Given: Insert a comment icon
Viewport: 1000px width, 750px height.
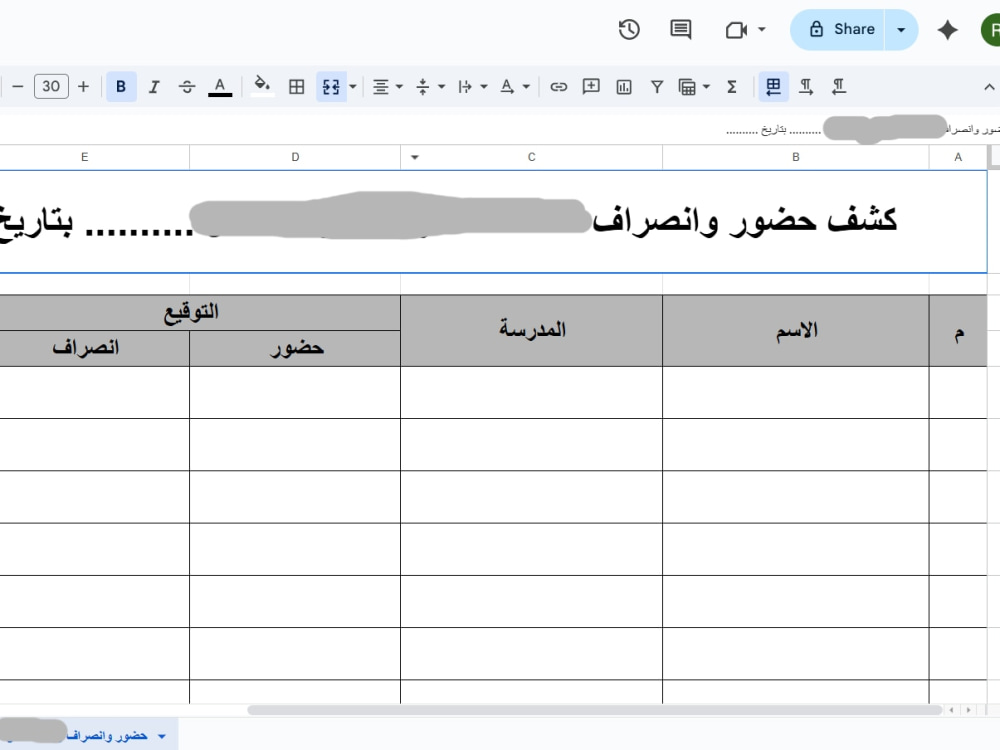Looking at the screenshot, I should (x=591, y=86).
